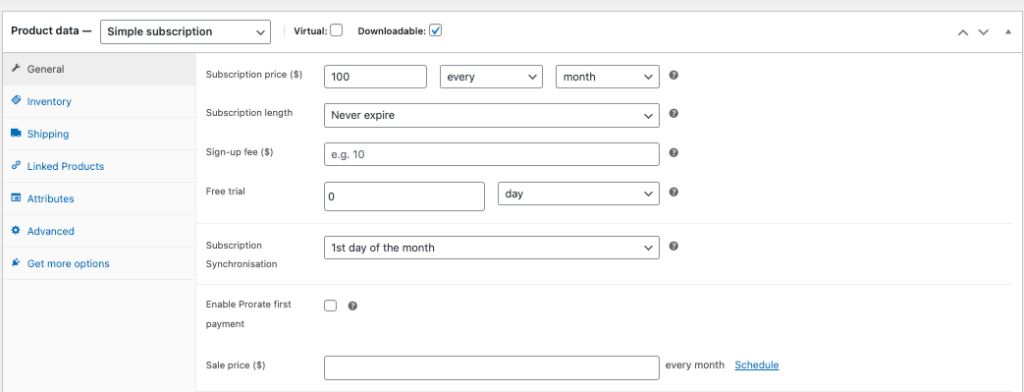Move Product data panel up with arrow

963,32
